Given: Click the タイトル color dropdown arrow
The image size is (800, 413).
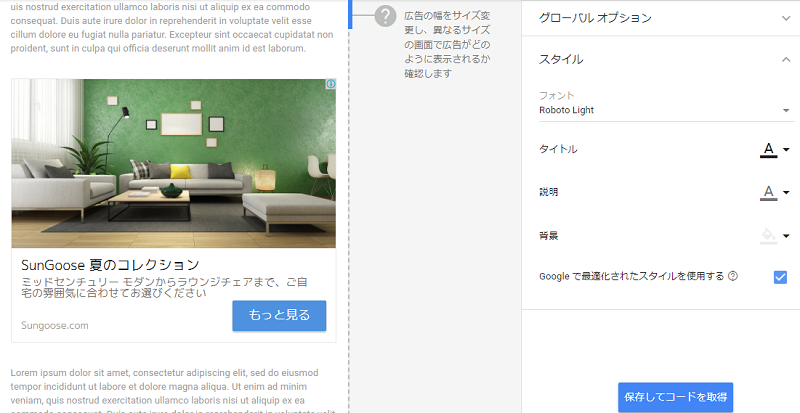Looking at the screenshot, I should point(786,150).
